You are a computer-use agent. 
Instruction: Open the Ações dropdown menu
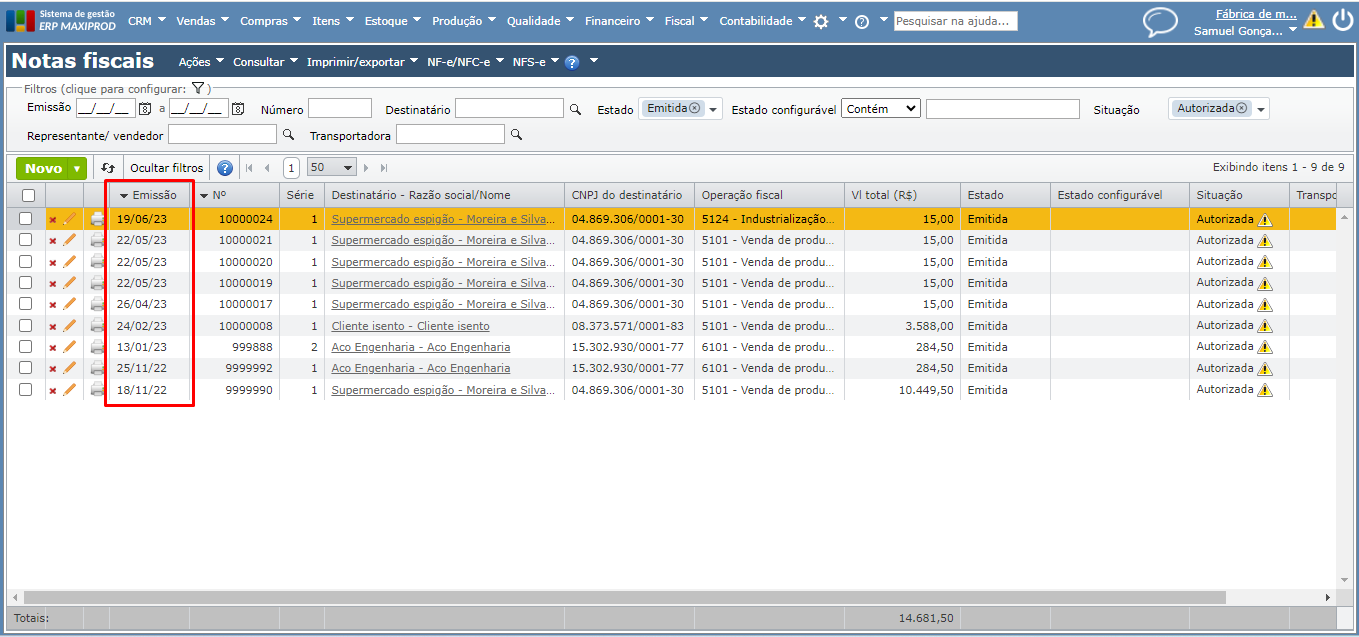[201, 62]
